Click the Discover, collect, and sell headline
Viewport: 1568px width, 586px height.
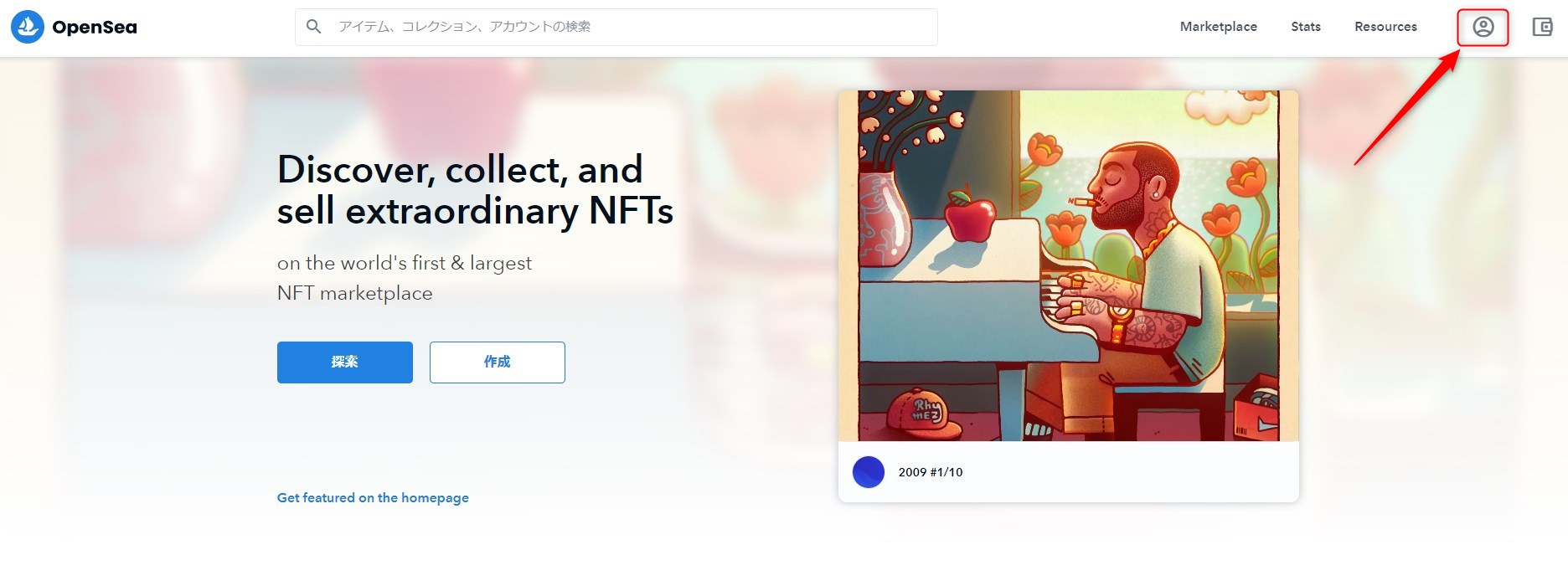pyautogui.click(x=475, y=190)
